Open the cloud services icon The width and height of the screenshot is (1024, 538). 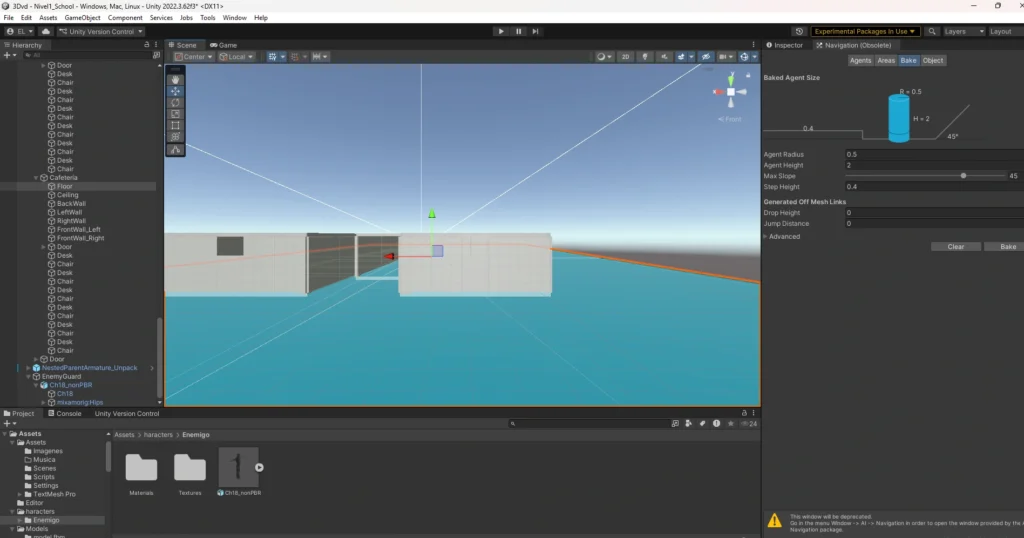[x=46, y=31]
